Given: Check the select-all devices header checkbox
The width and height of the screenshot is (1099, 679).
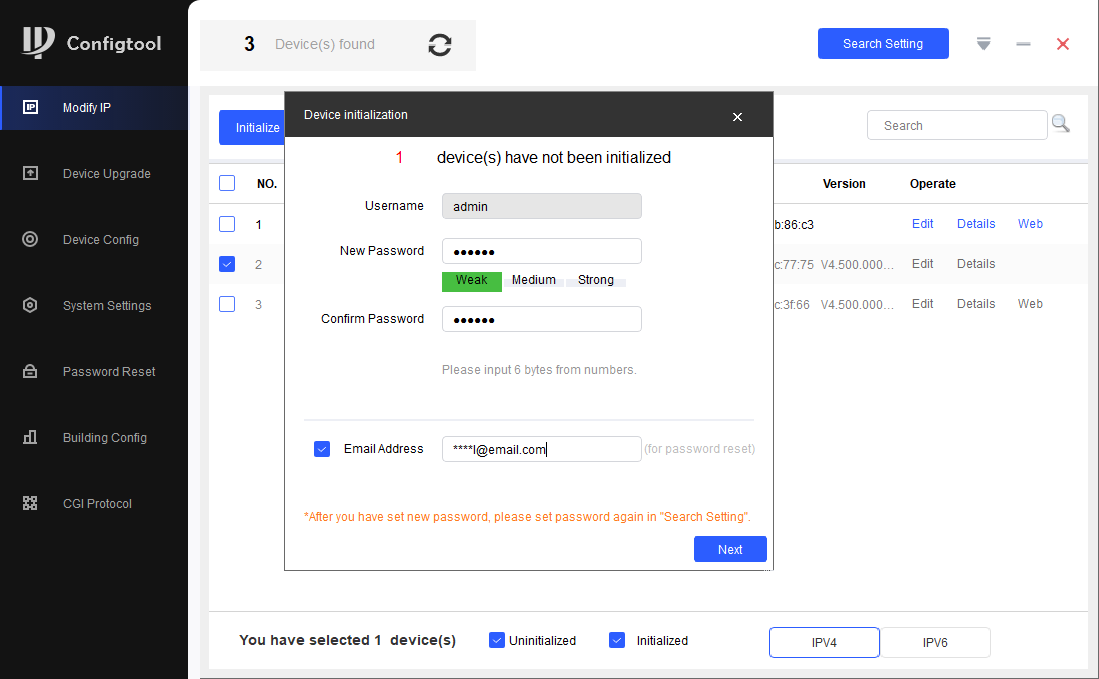Looking at the screenshot, I should point(227,183).
